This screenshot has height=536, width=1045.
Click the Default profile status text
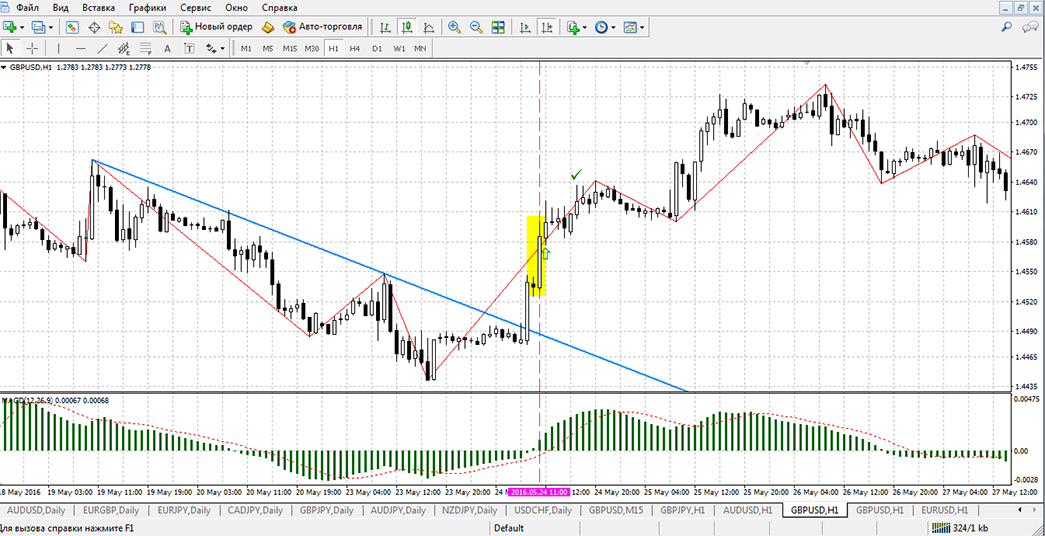[x=507, y=529]
